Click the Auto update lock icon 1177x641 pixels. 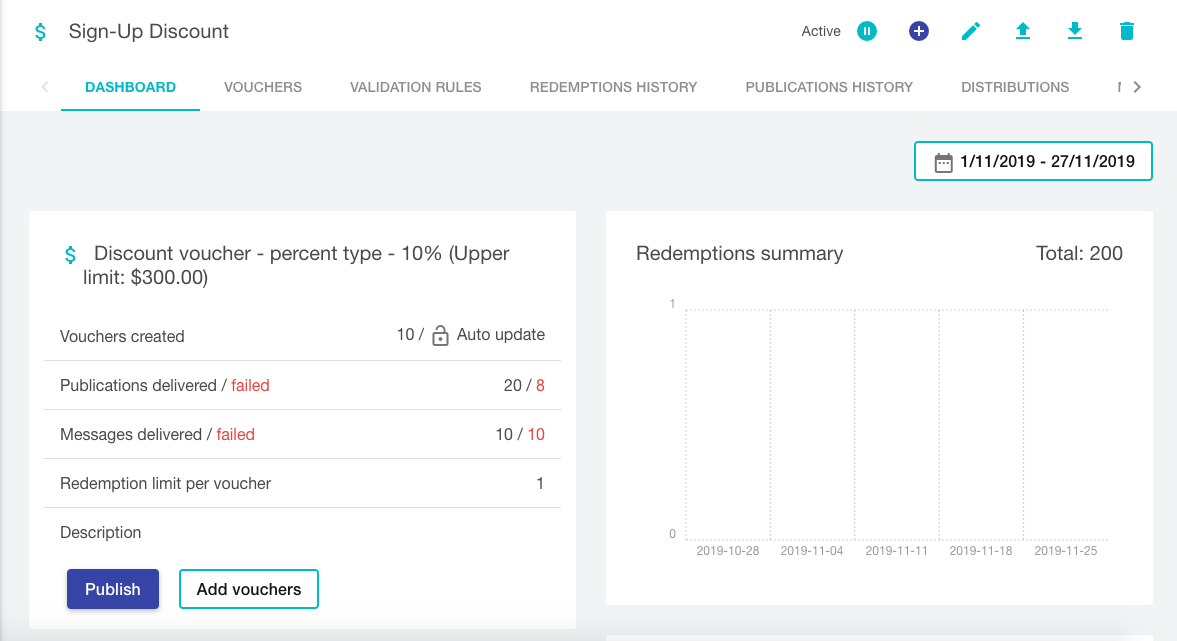coord(441,336)
